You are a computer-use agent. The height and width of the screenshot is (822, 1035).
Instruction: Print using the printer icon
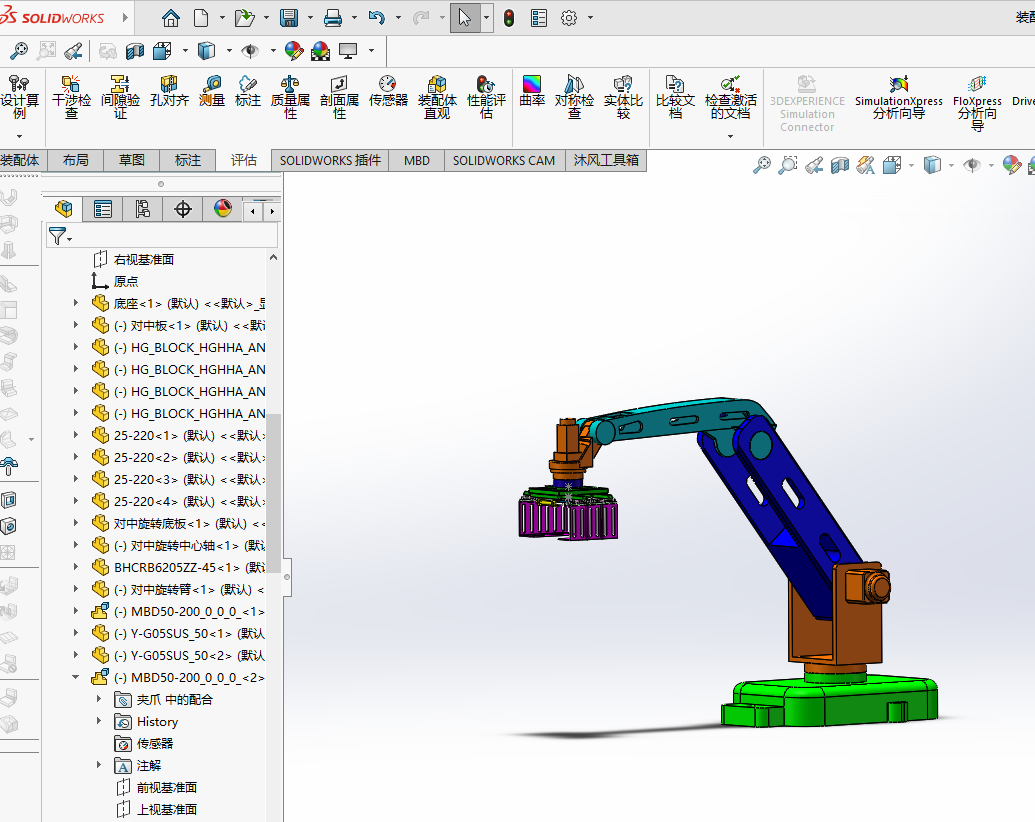click(333, 18)
